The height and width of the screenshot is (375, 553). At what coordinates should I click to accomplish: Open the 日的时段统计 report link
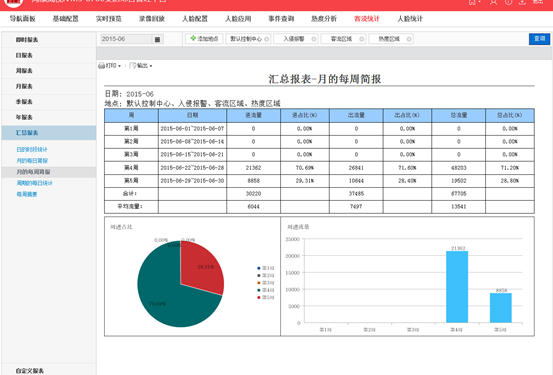(x=32, y=150)
